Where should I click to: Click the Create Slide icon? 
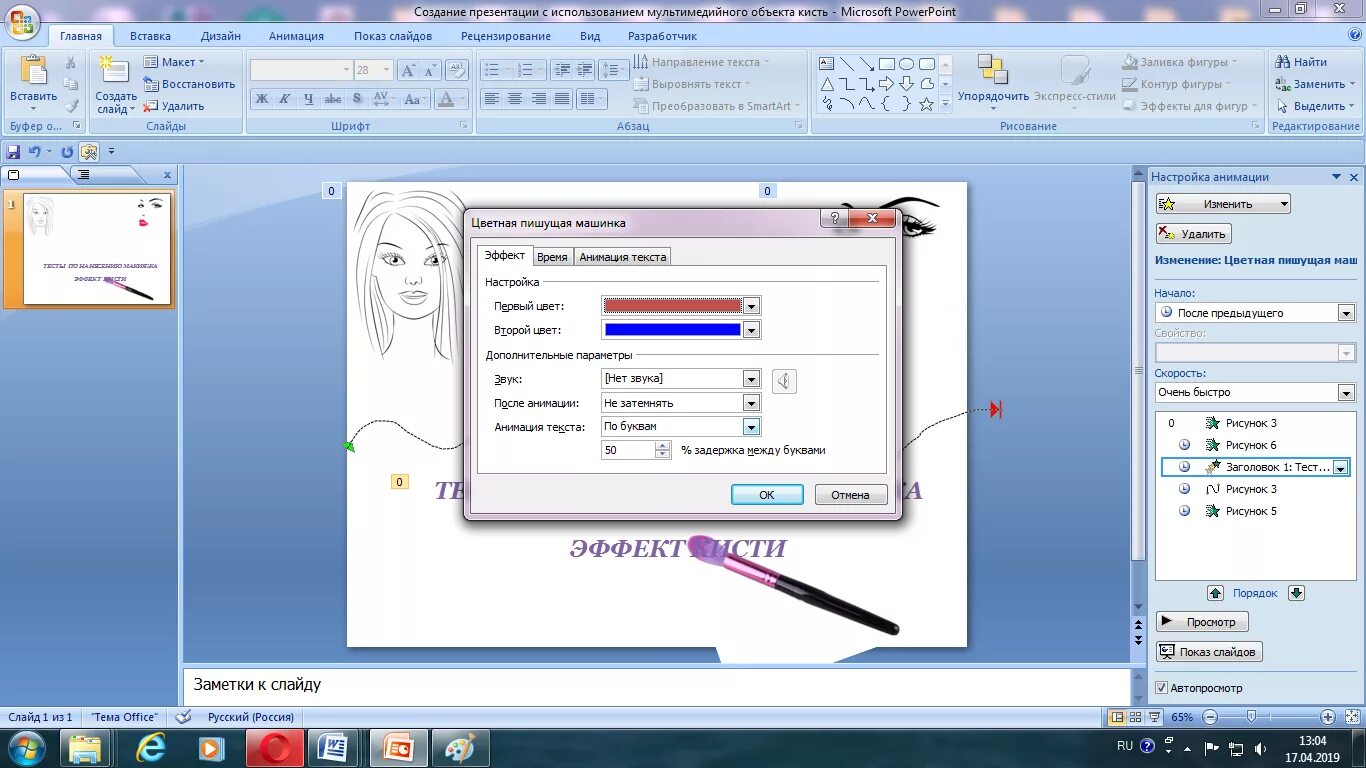coord(115,72)
